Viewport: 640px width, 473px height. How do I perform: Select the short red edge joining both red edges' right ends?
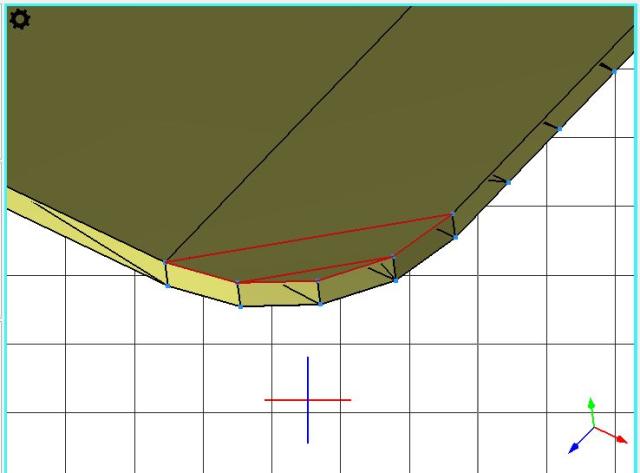point(423,236)
